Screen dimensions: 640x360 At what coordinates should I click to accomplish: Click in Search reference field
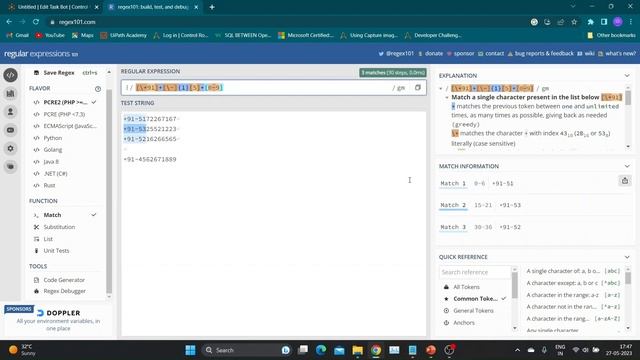(x=474, y=272)
